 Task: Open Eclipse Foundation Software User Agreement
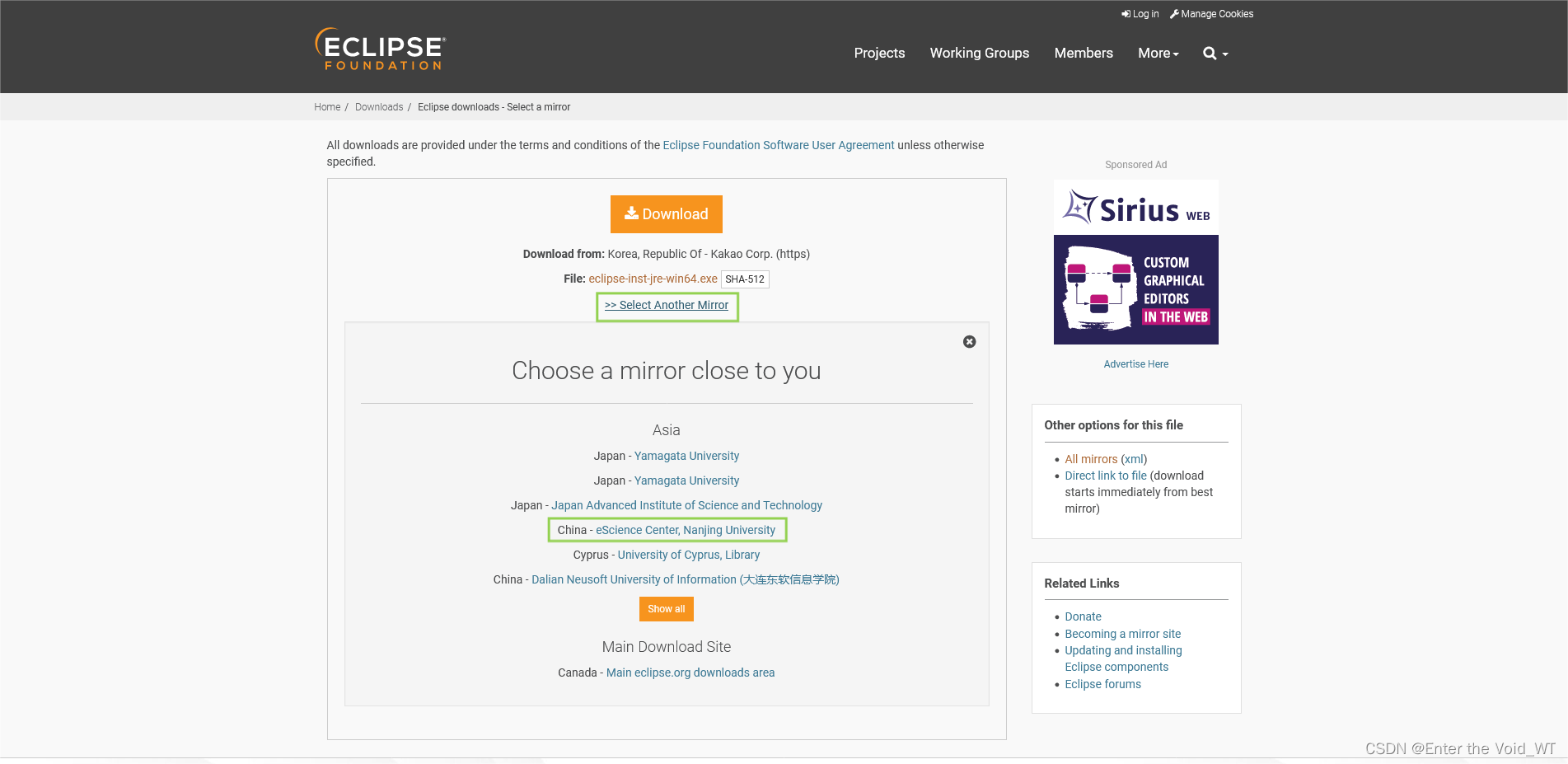(x=779, y=145)
